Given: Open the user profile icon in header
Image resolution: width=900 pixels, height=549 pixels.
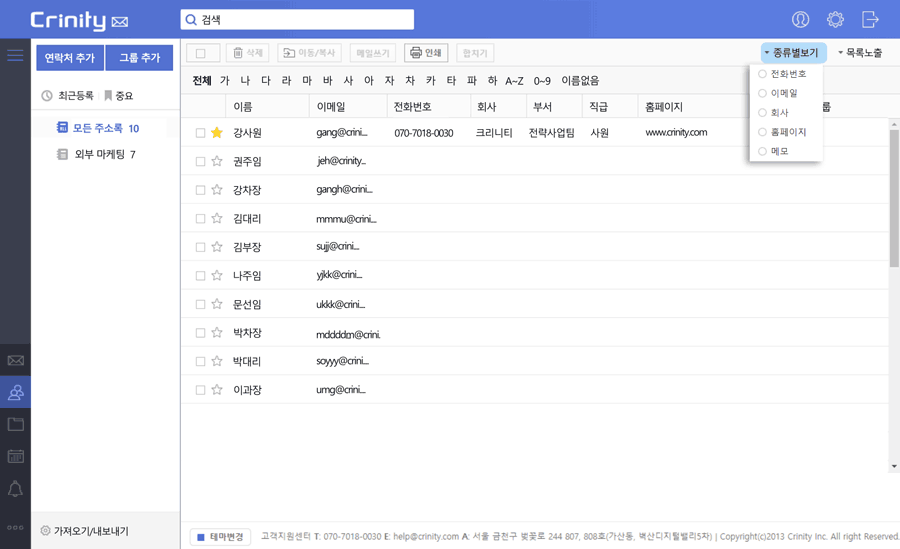Looking at the screenshot, I should pos(800,20).
